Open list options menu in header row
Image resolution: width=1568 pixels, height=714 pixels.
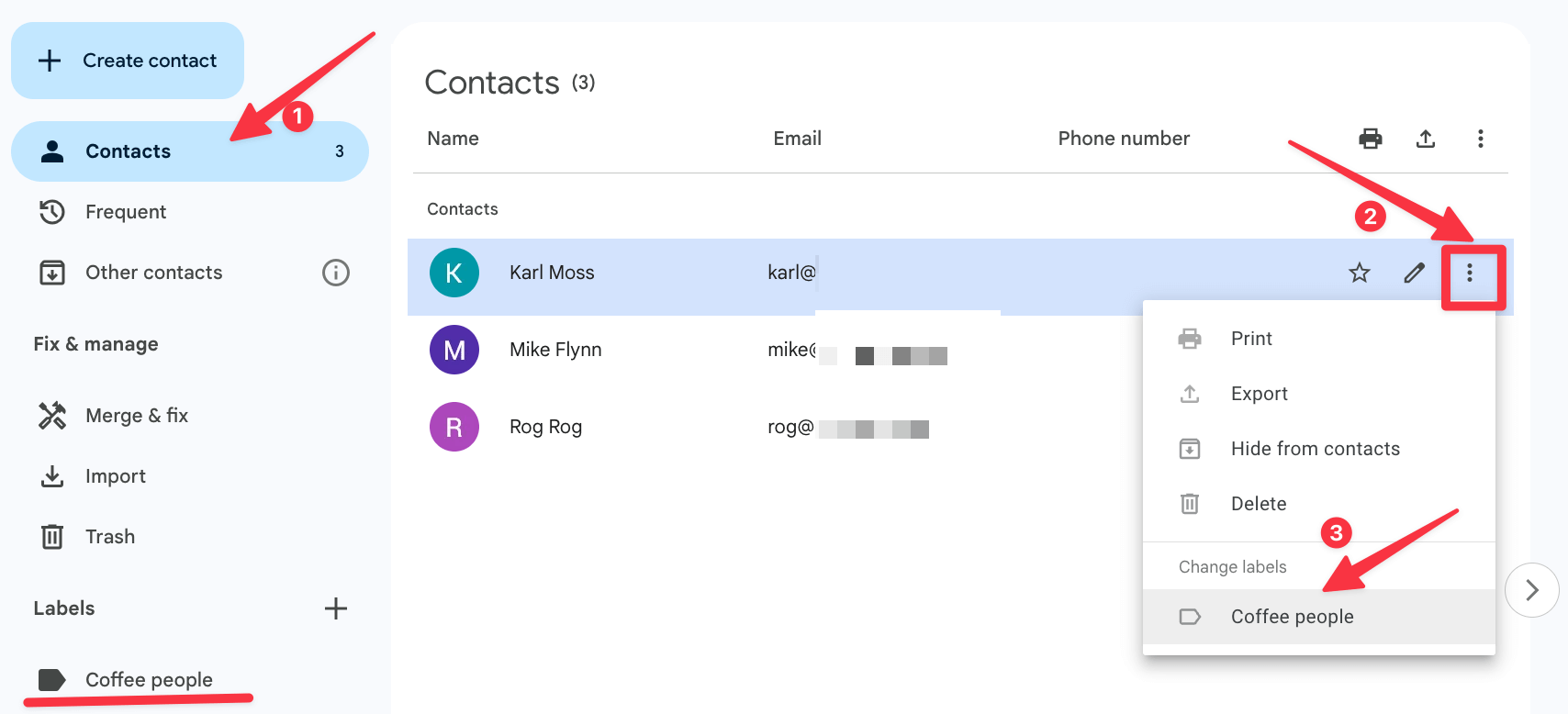[1481, 139]
